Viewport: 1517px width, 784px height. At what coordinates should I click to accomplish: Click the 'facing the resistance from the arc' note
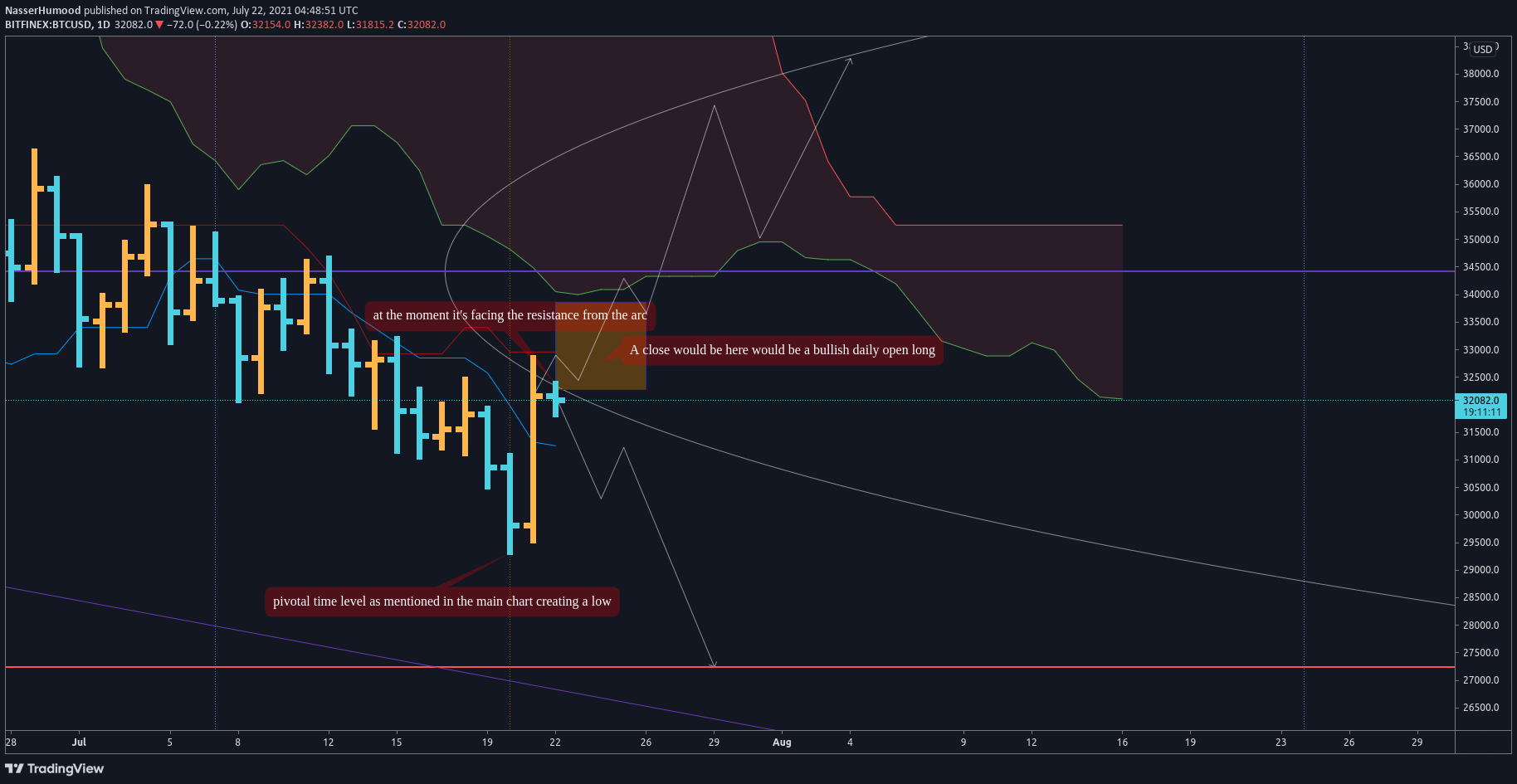coord(510,315)
